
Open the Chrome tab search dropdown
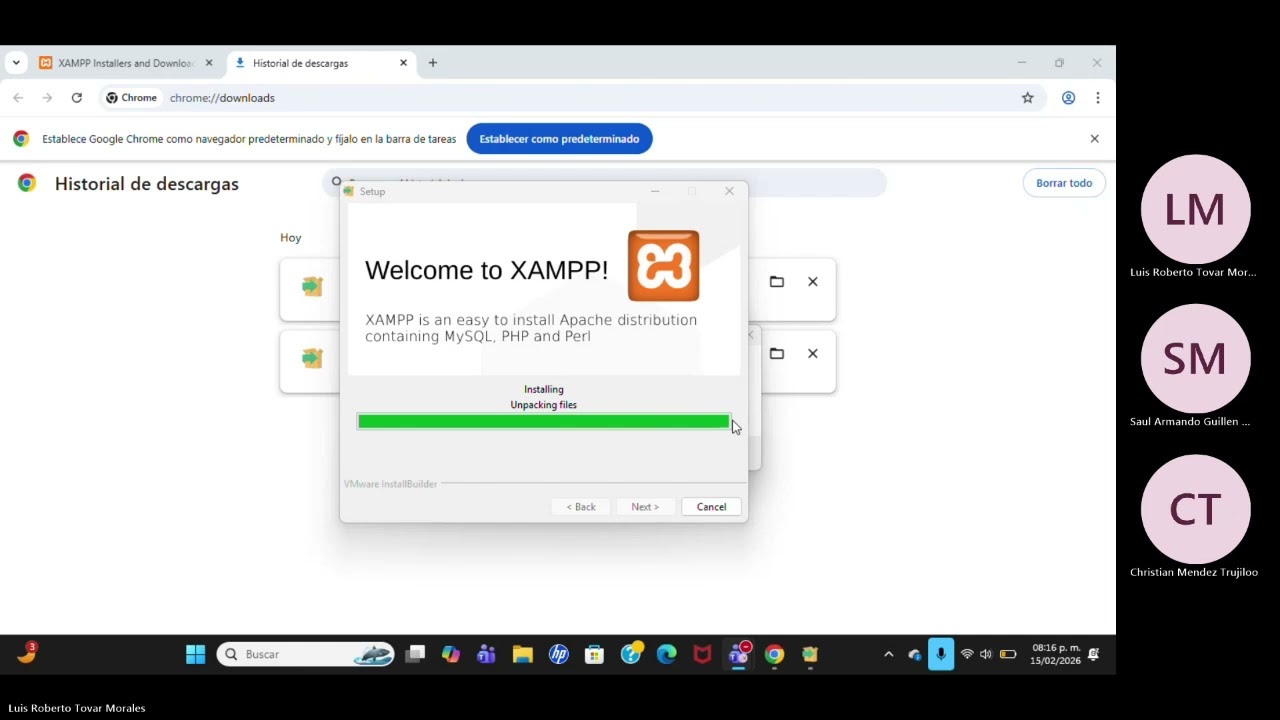16,63
